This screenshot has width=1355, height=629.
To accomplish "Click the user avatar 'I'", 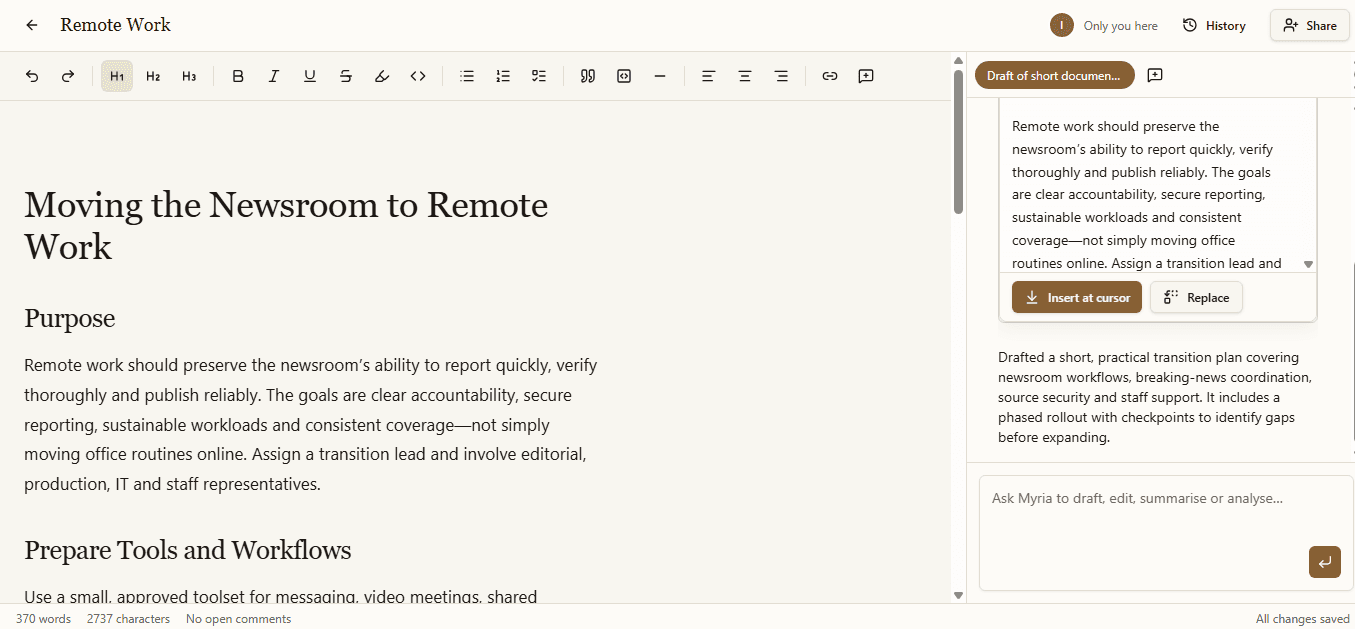I will point(1062,25).
